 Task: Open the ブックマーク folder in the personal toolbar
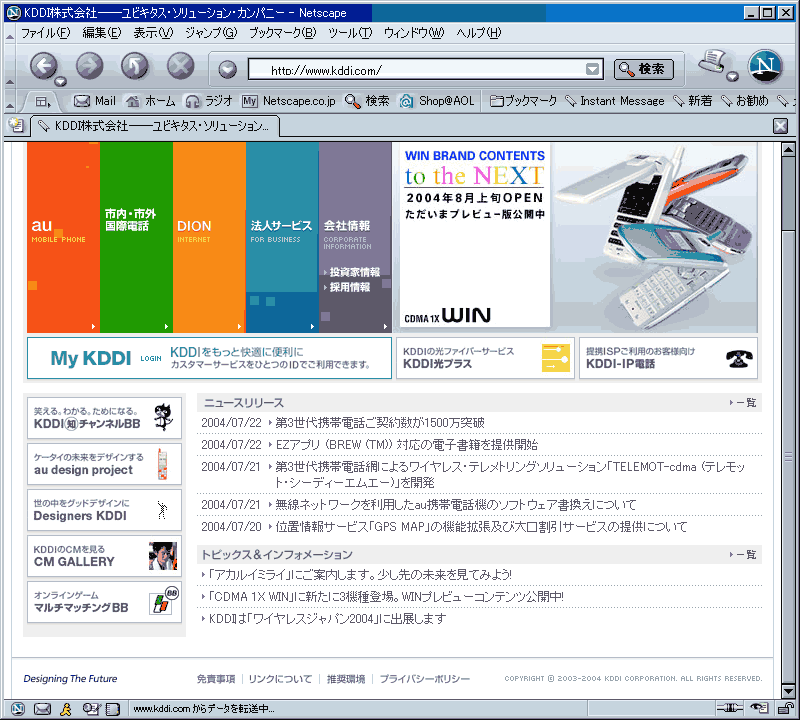coord(523,101)
